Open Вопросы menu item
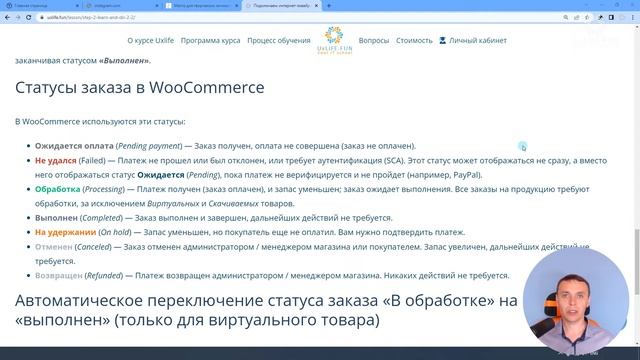This screenshot has height=360, width=640. (373, 40)
